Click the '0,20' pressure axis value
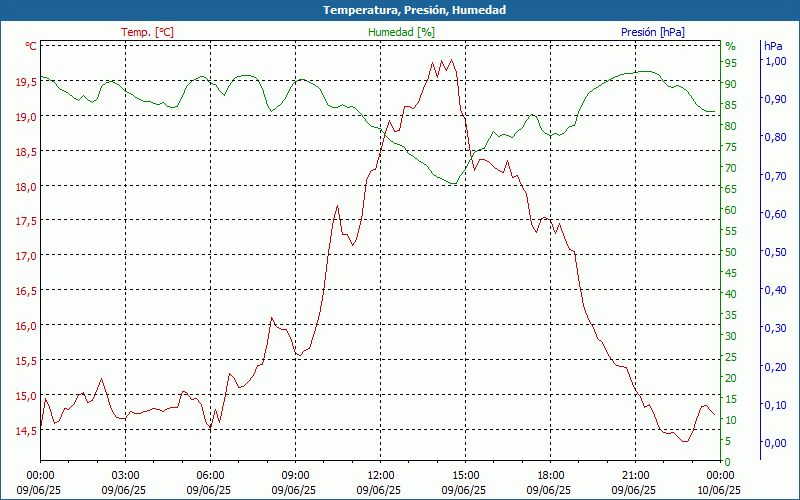The width and height of the screenshot is (800, 500). click(775, 366)
